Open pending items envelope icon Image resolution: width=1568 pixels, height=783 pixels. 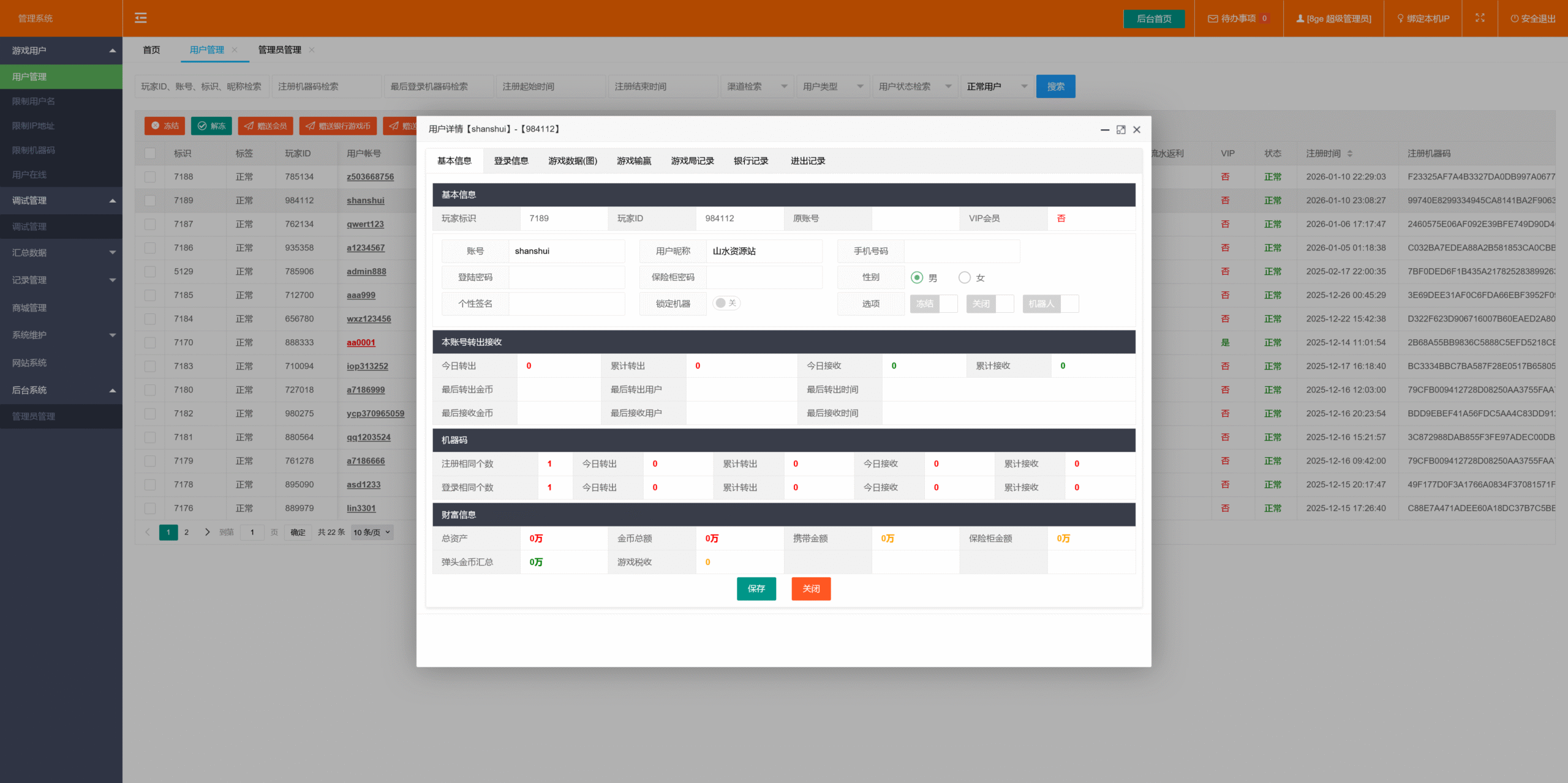click(x=1213, y=18)
